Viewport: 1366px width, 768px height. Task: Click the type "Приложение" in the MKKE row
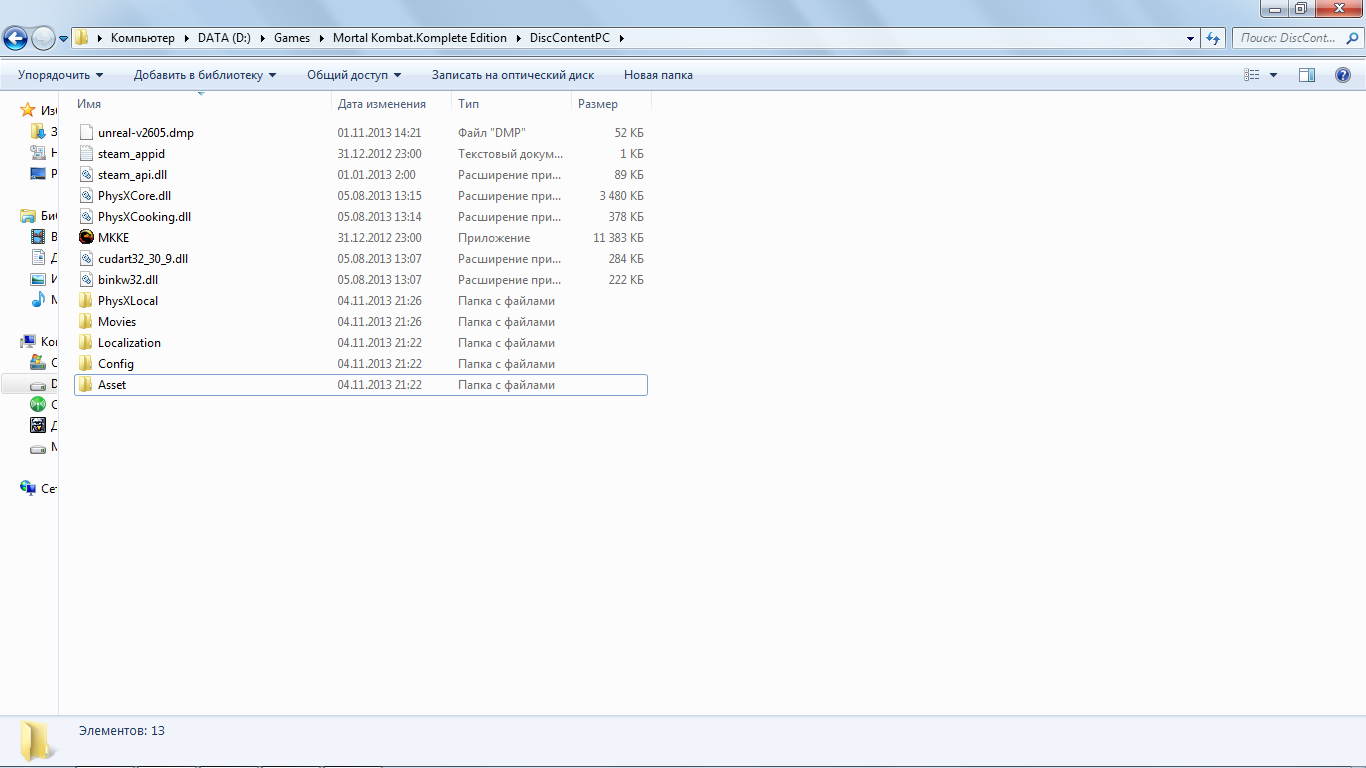click(x=494, y=238)
